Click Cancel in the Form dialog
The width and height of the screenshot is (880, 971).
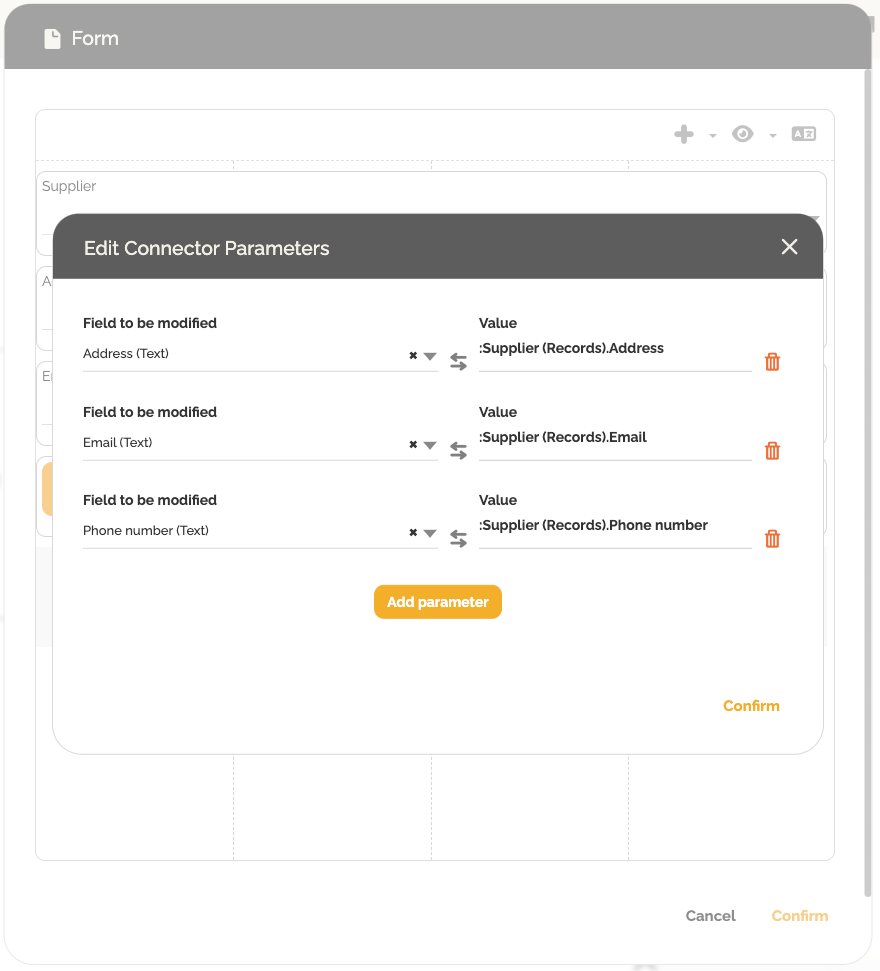(710, 916)
